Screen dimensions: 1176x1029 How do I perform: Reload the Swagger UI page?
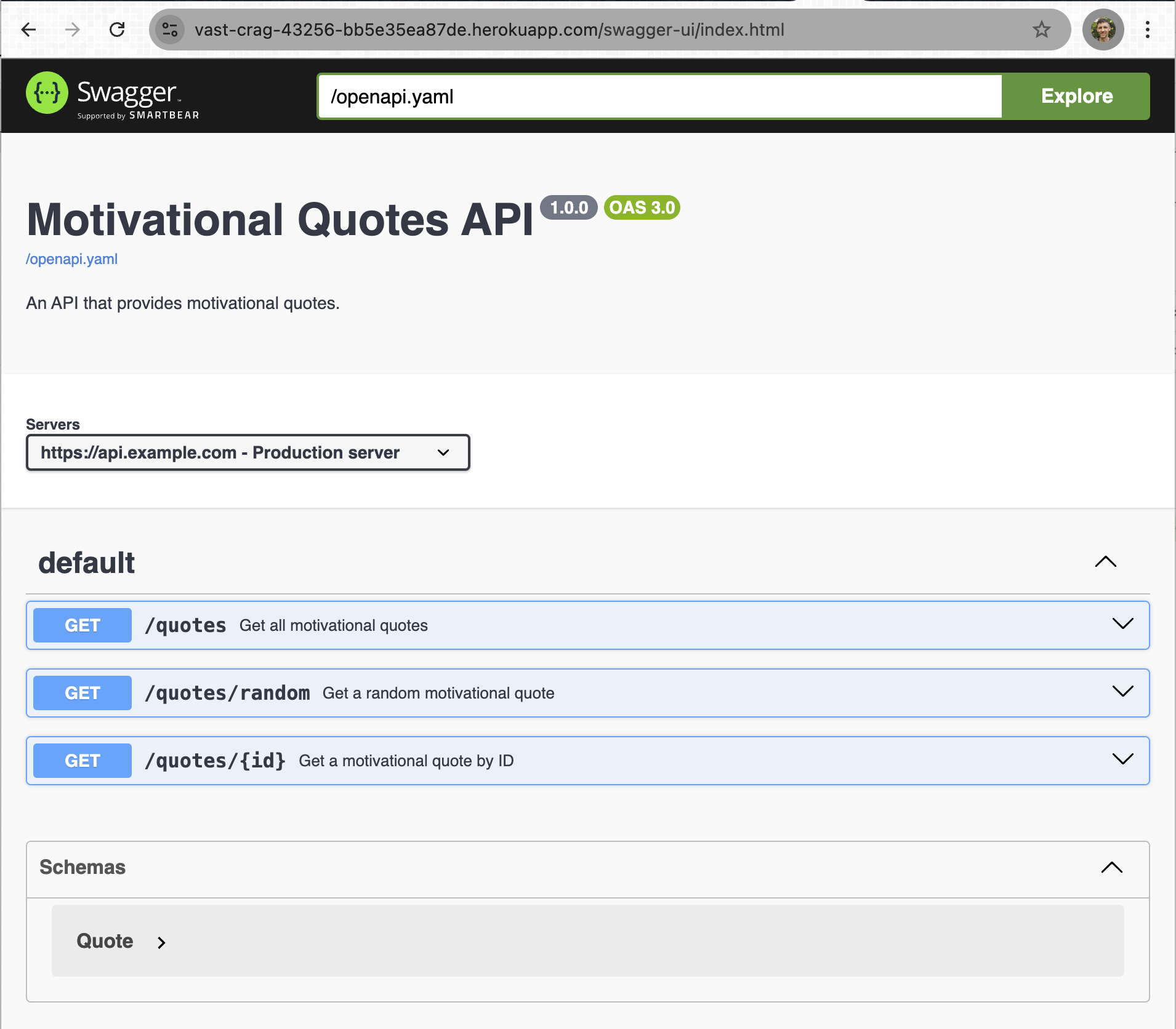coord(117,30)
